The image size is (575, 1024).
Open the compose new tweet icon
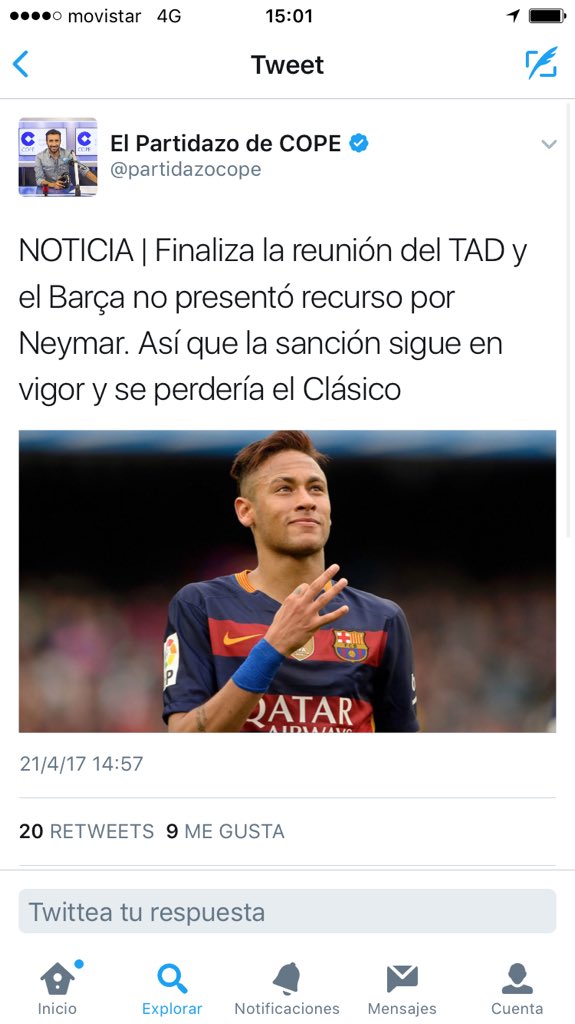pyautogui.click(x=542, y=63)
